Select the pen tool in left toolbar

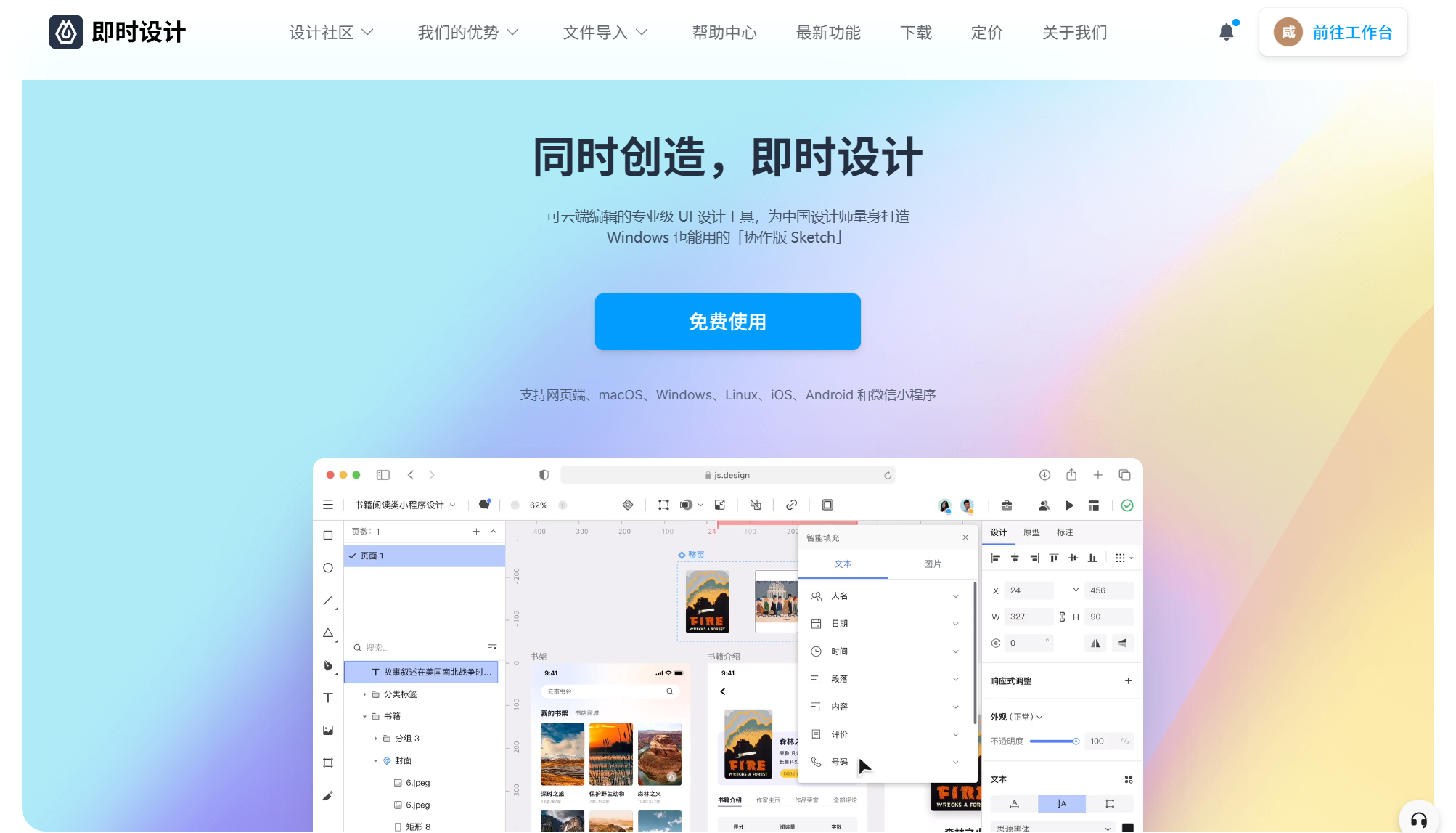(328, 666)
